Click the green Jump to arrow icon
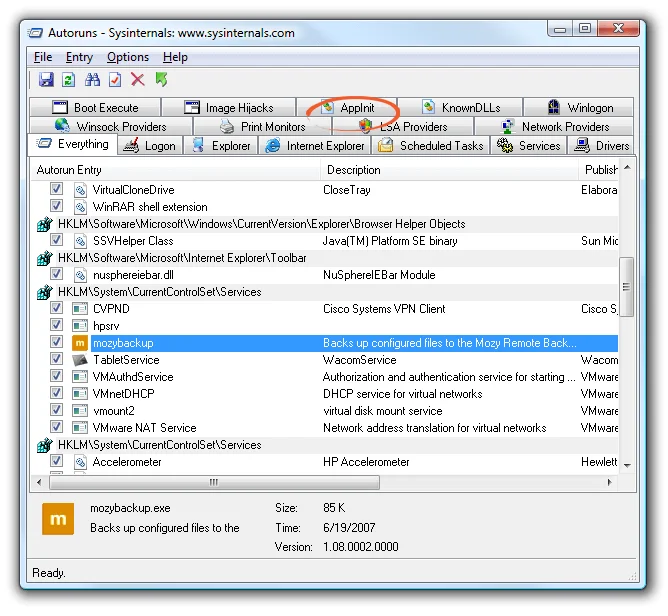 point(161,80)
